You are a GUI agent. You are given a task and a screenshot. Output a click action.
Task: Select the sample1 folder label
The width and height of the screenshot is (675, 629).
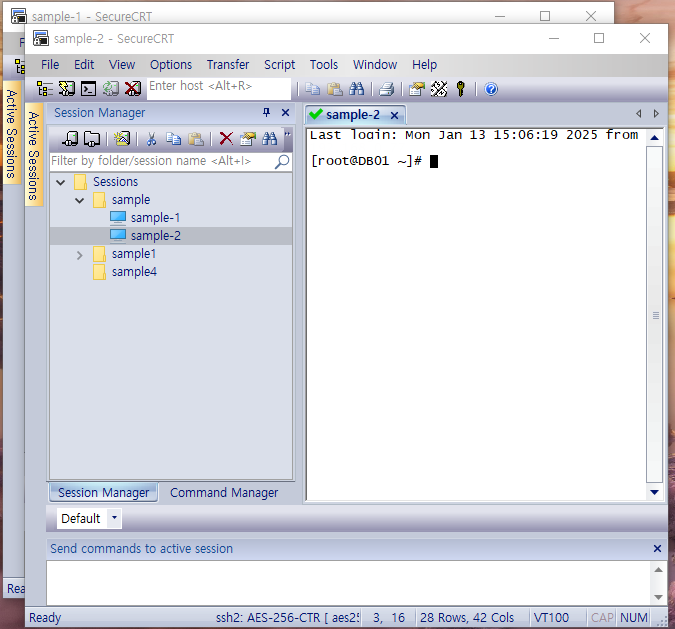(134, 254)
